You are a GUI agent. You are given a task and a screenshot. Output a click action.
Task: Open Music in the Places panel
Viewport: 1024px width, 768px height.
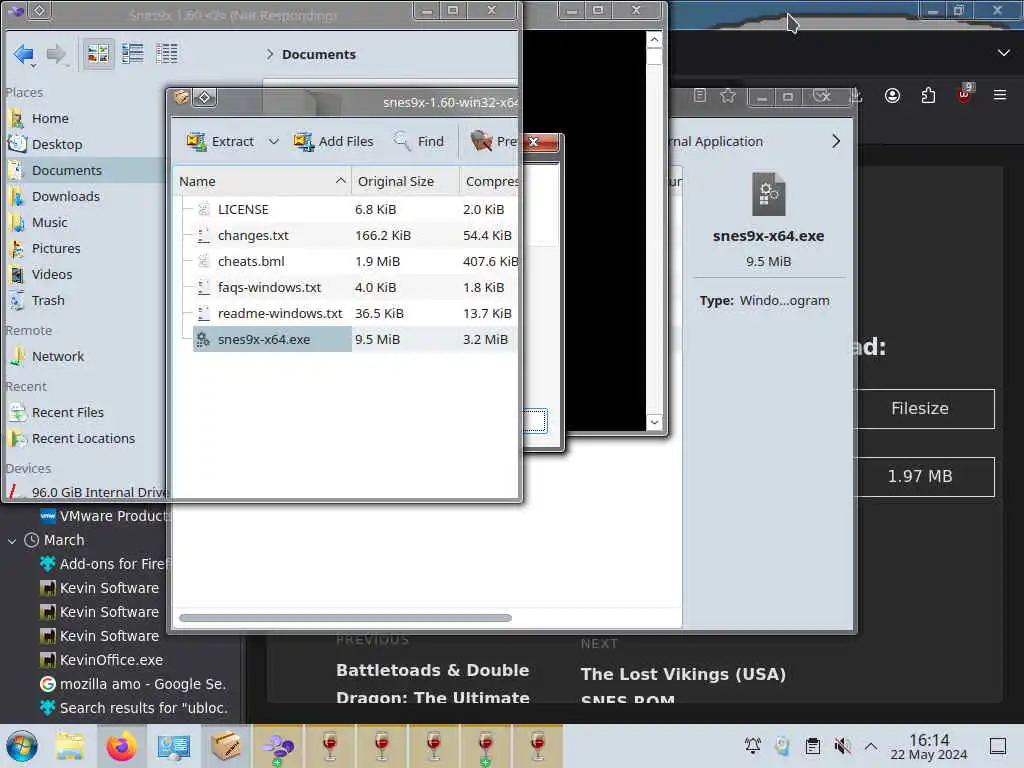click(x=50, y=223)
